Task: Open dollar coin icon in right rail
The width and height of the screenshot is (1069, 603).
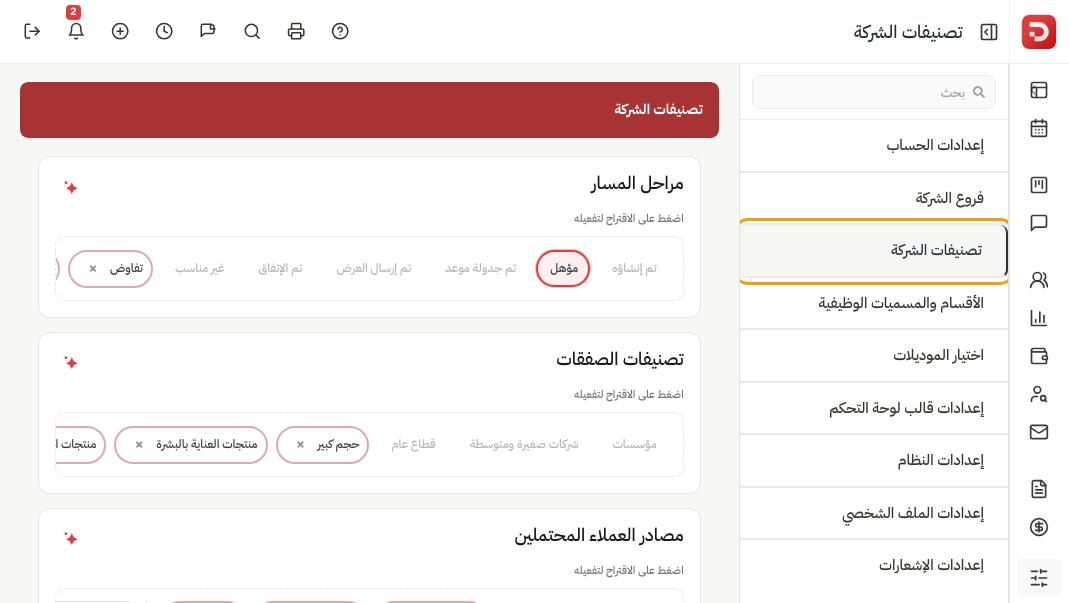Action: (1038, 527)
